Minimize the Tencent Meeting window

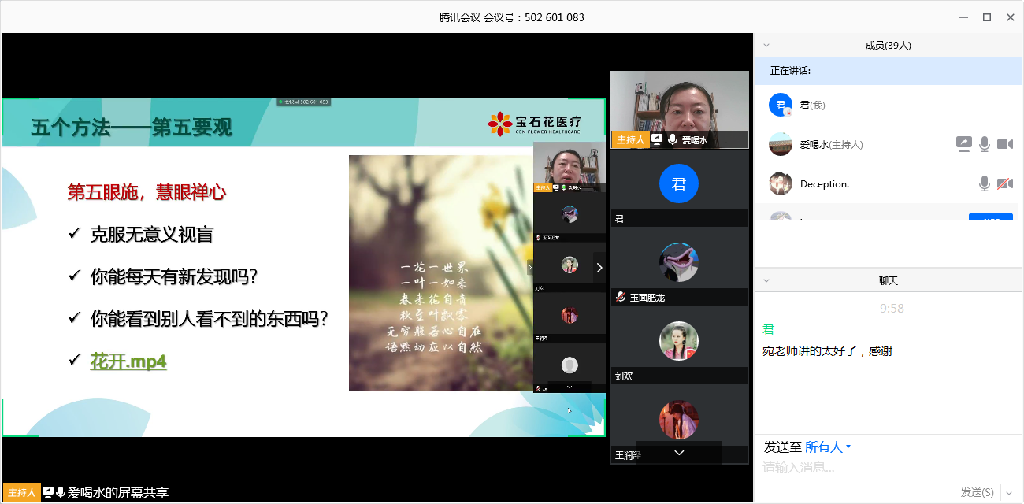(964, 17)
